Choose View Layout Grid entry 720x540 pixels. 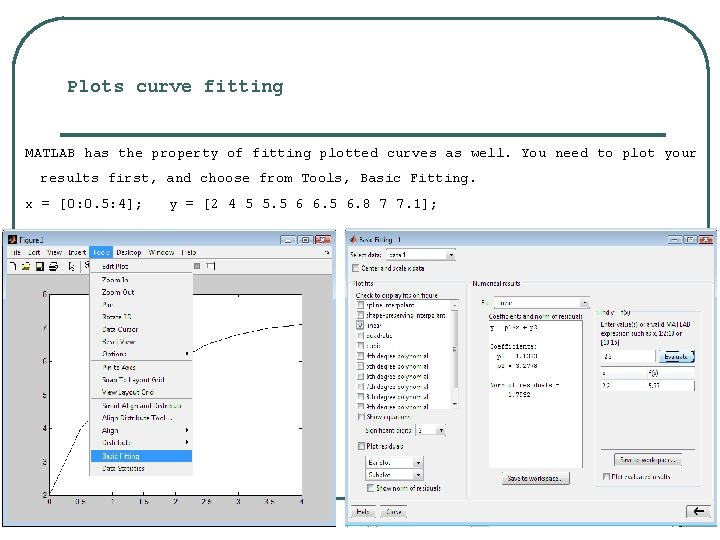pos(142,392)
